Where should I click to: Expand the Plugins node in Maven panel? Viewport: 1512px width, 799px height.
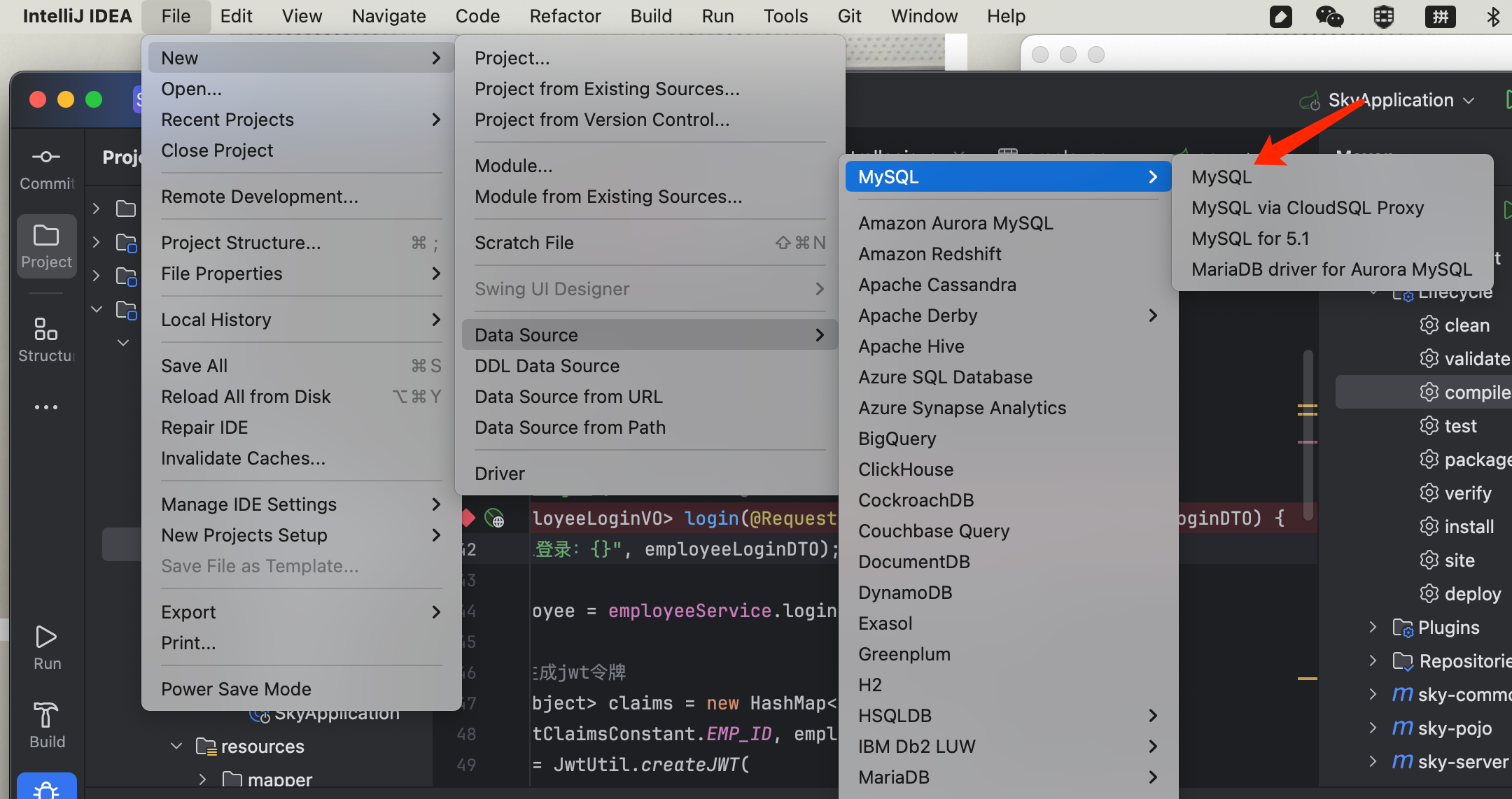pyautogui.click(x=1373, y=628)
